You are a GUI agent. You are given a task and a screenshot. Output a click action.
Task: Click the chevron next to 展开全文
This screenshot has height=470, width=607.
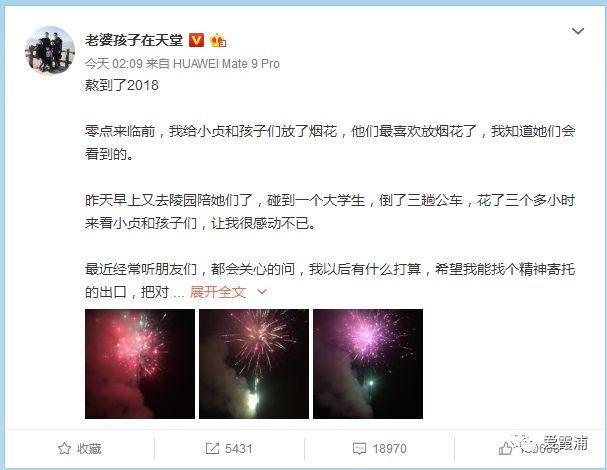coord(262,292)
